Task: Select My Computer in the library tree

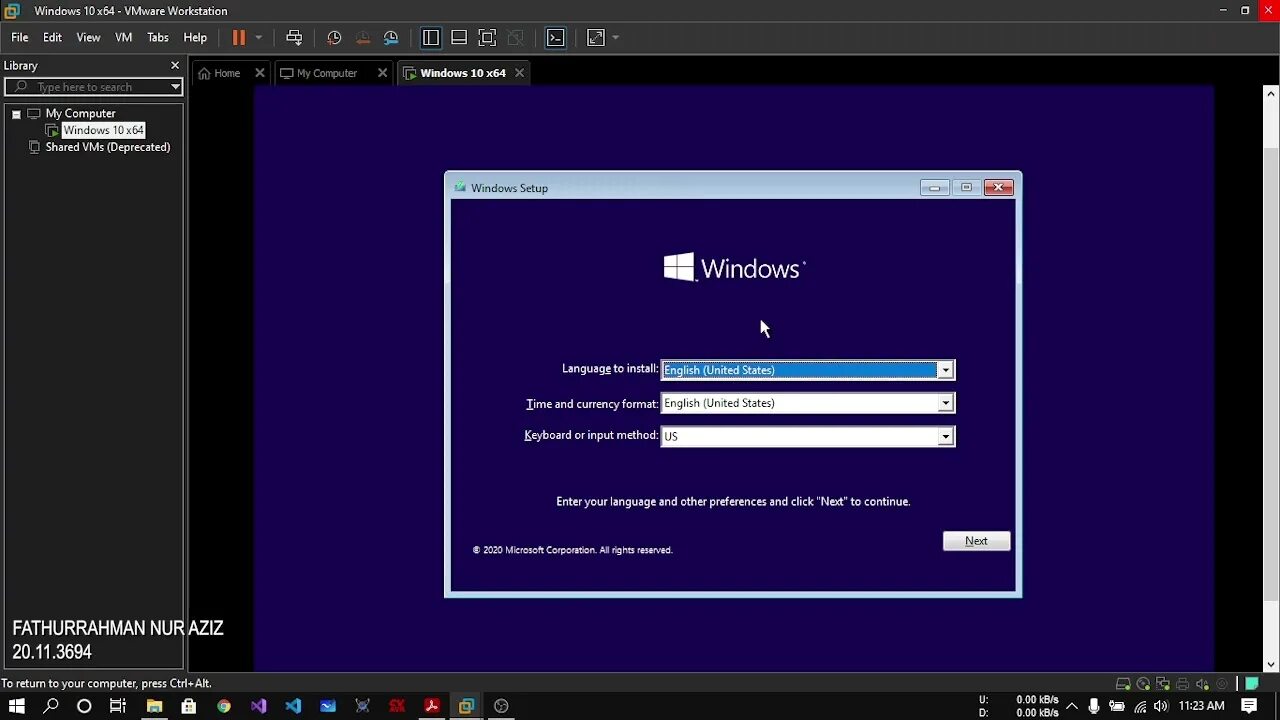Action: click(80, 114)
